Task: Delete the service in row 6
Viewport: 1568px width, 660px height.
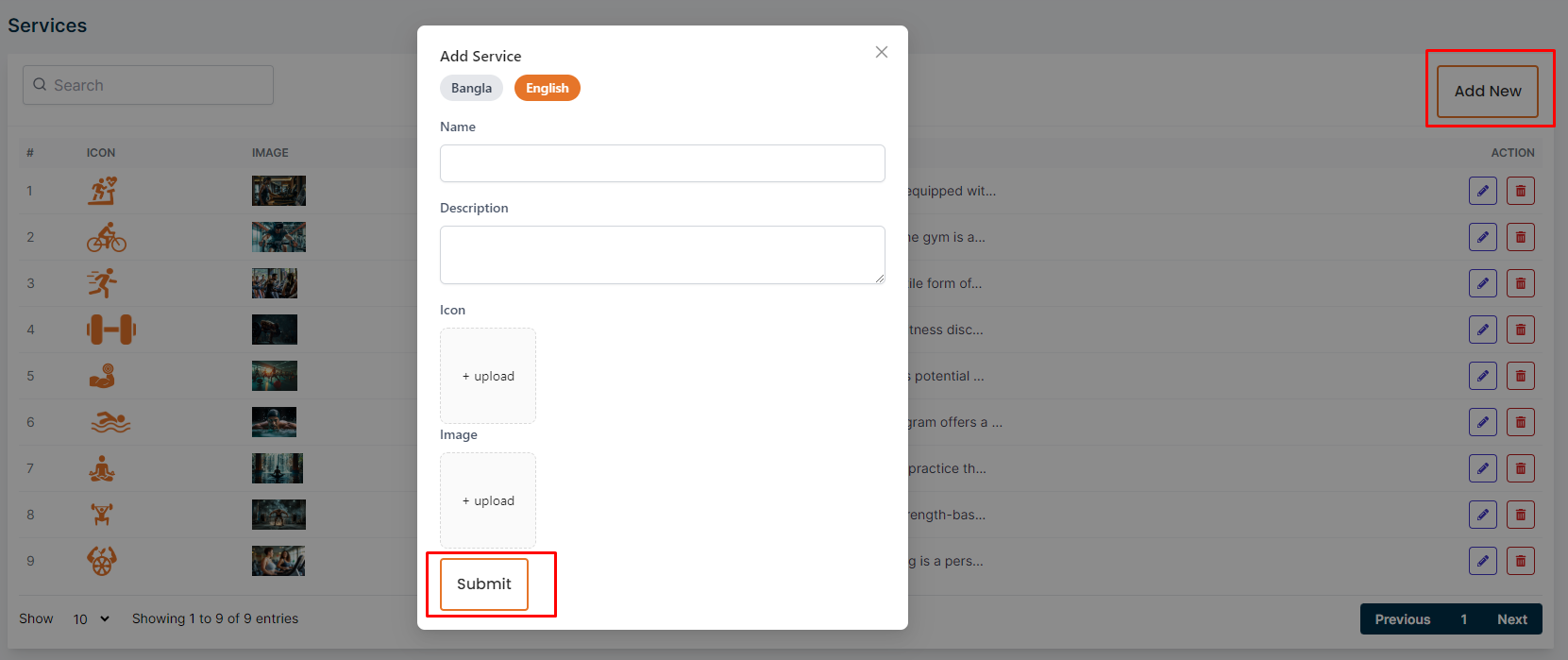Action: coord(1520,422)
